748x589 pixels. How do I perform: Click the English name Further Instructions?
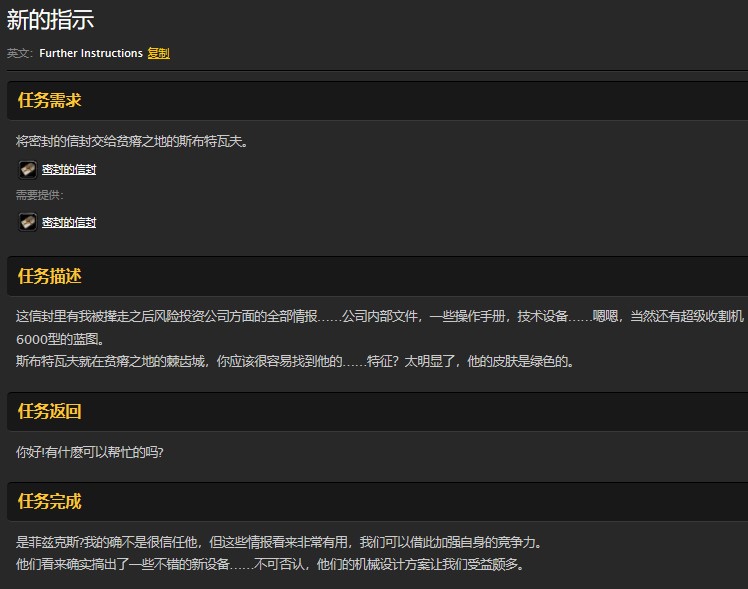click(91, 53)
